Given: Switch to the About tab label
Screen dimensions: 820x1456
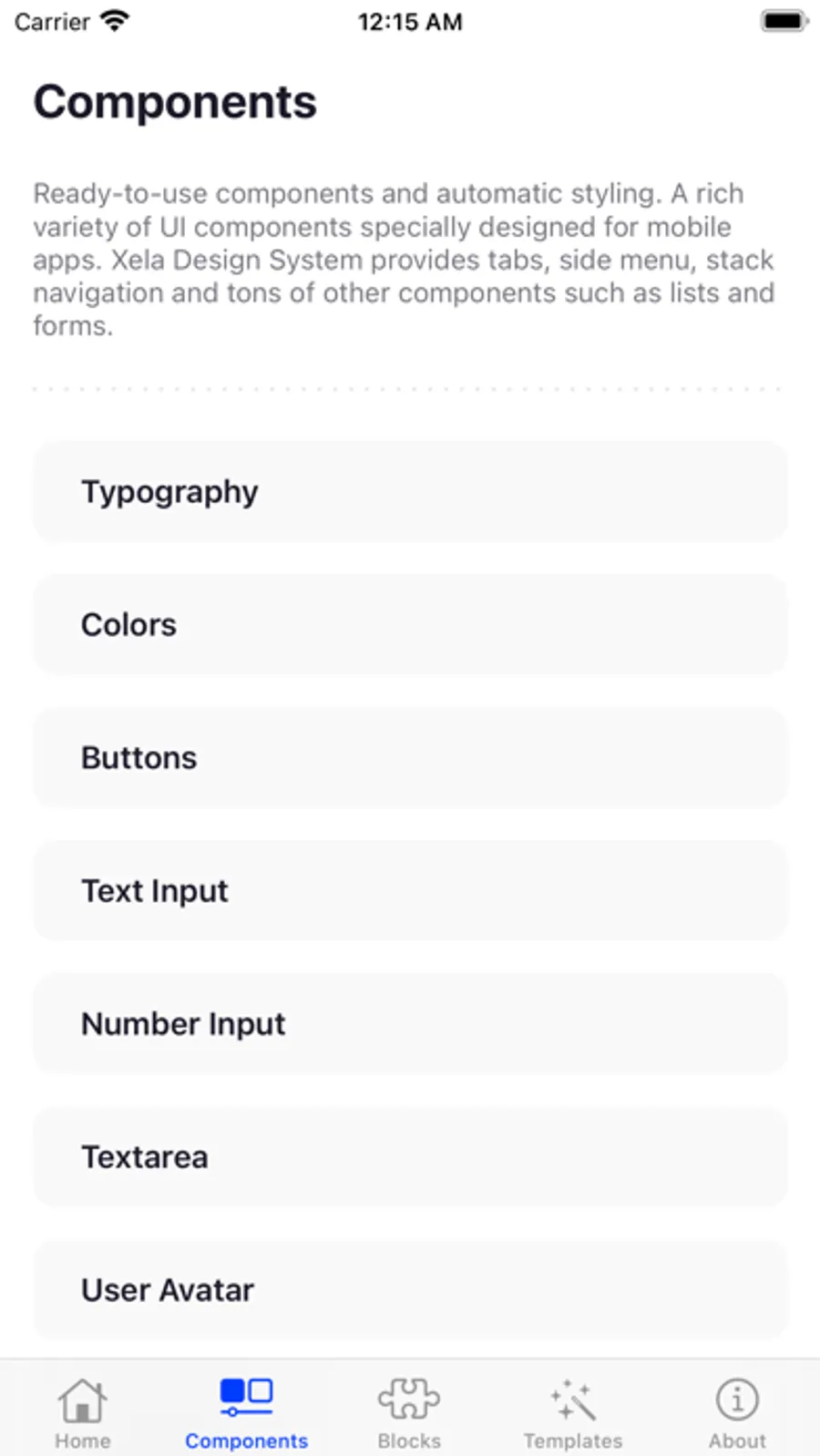Looking at the screenshot, I should (x=737, y=1441).
